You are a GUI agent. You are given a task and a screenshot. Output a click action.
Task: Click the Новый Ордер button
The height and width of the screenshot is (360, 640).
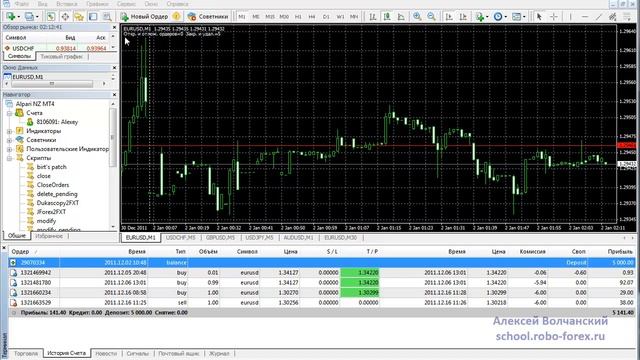[145, 17]
